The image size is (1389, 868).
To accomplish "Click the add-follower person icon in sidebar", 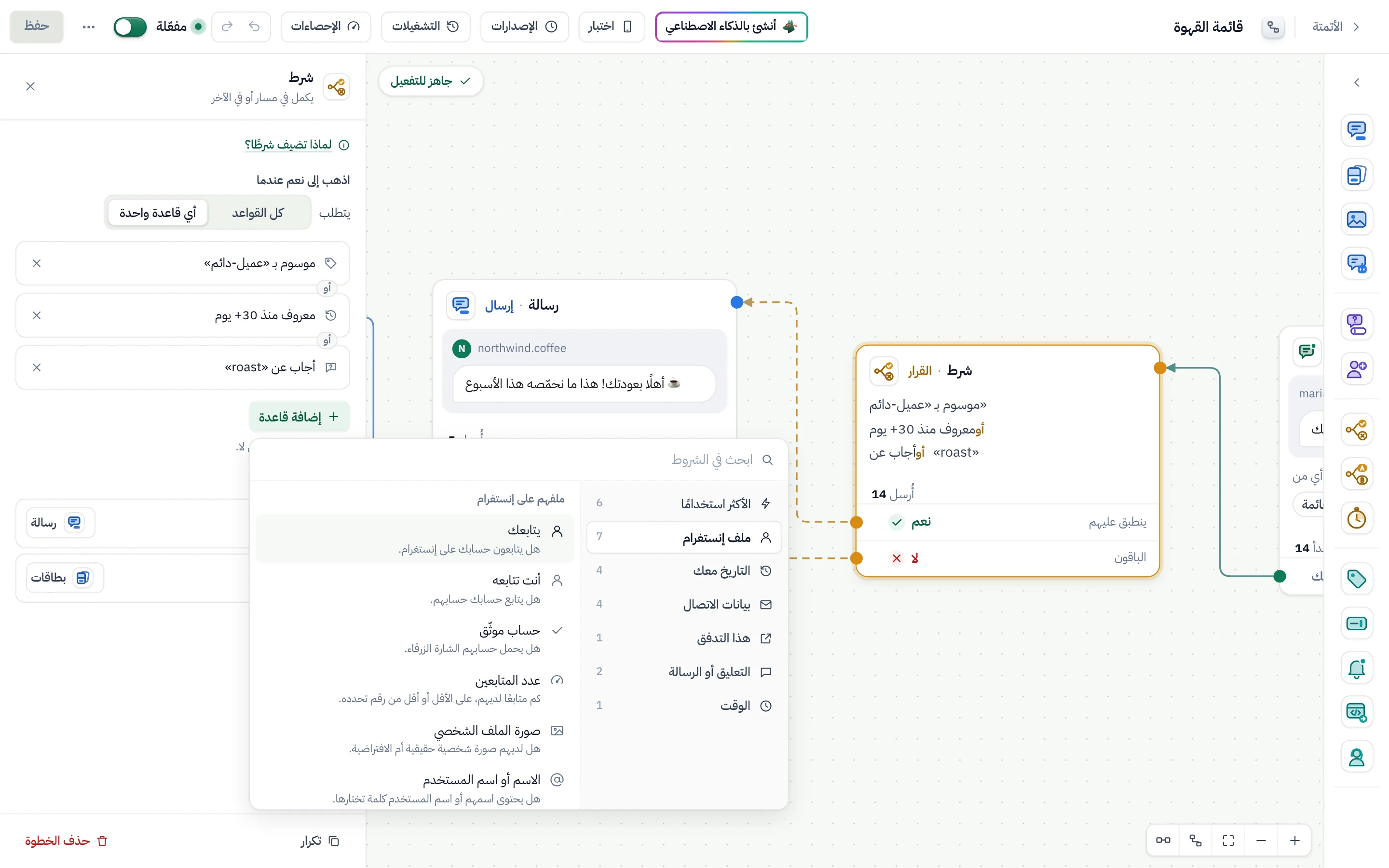I will tap(1356, 368).
